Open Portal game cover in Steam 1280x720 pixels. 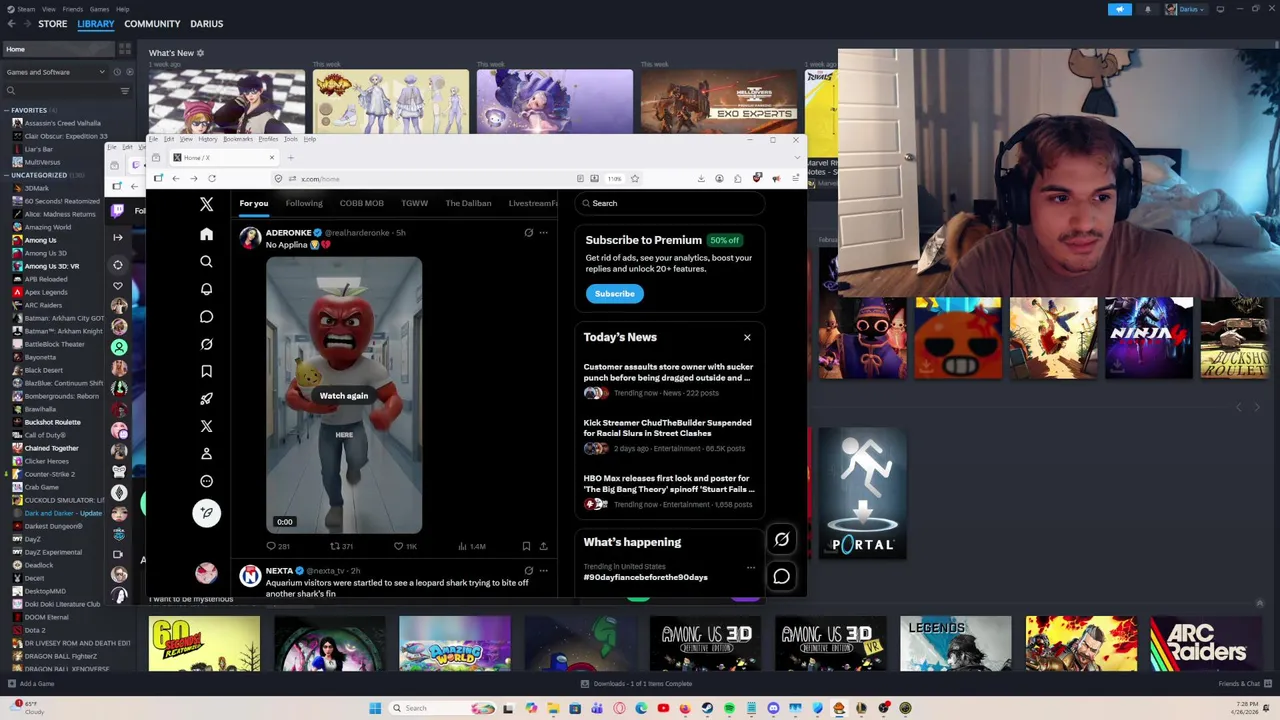(x=862, y=494)
